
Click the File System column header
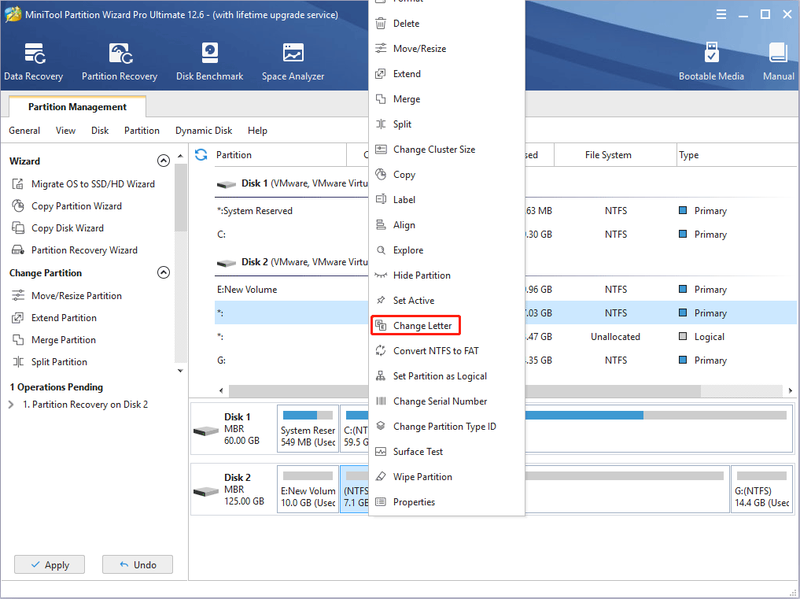tap(615, 155)
